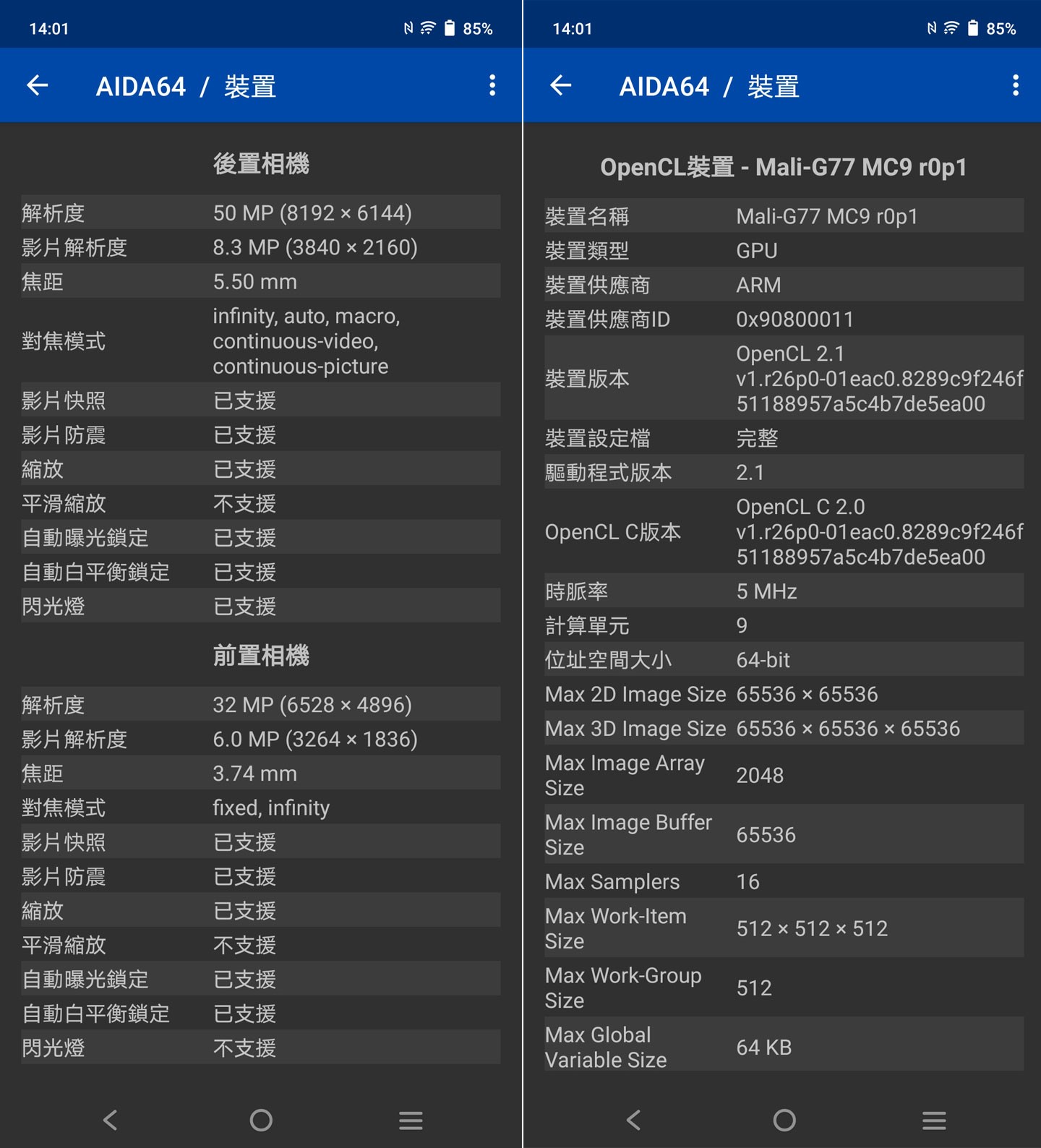This screenshot has height=1148, width=1041.
Task: Open the overflow menu on left screen
Action: [x=492, y=85]
